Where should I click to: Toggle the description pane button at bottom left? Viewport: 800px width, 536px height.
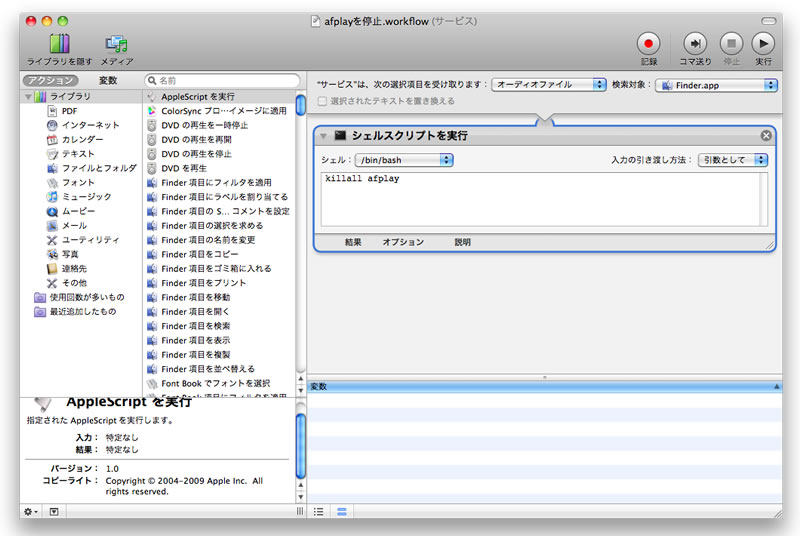[54, 511]
